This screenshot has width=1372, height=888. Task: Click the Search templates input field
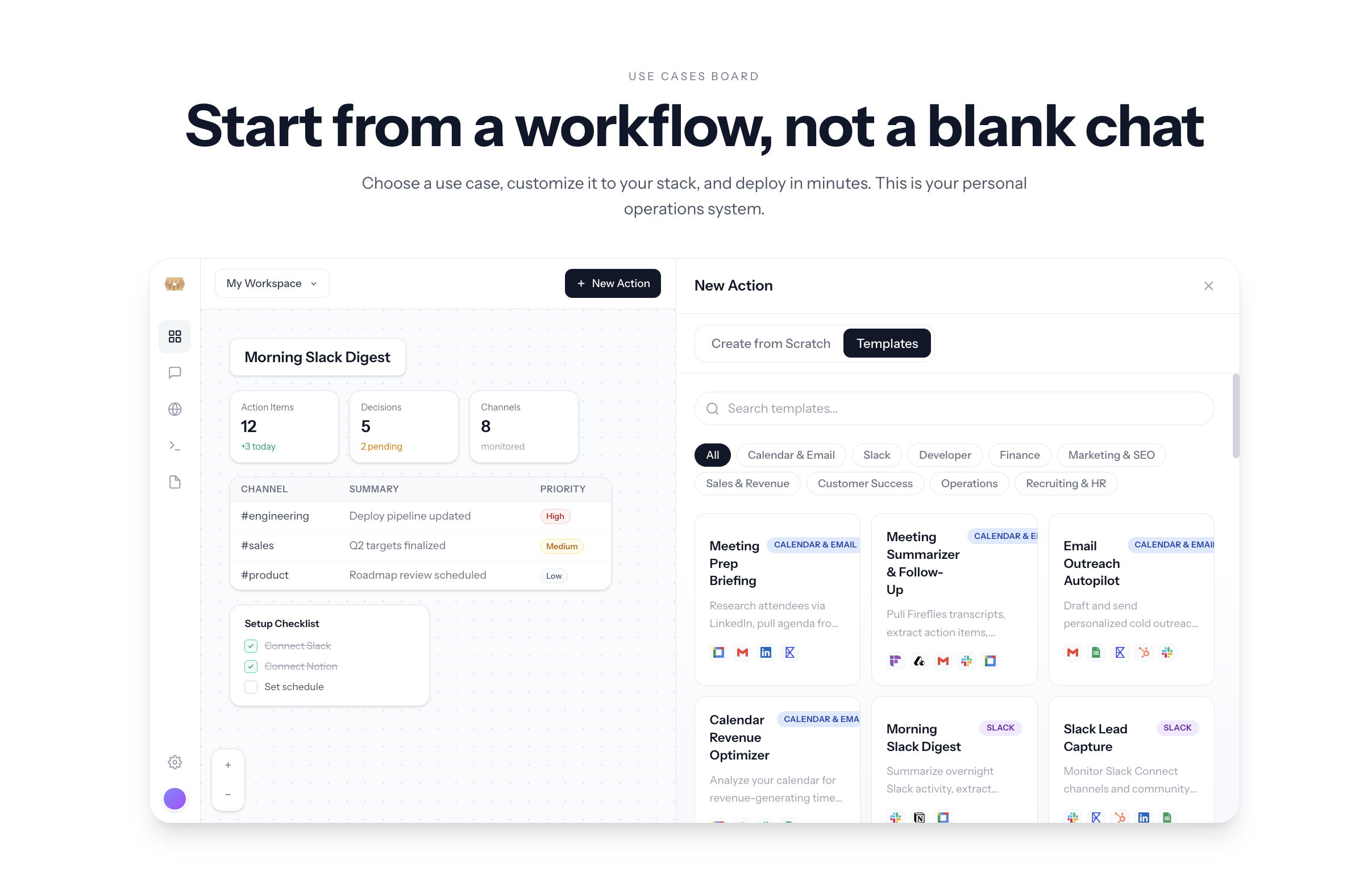click(954, 408)
